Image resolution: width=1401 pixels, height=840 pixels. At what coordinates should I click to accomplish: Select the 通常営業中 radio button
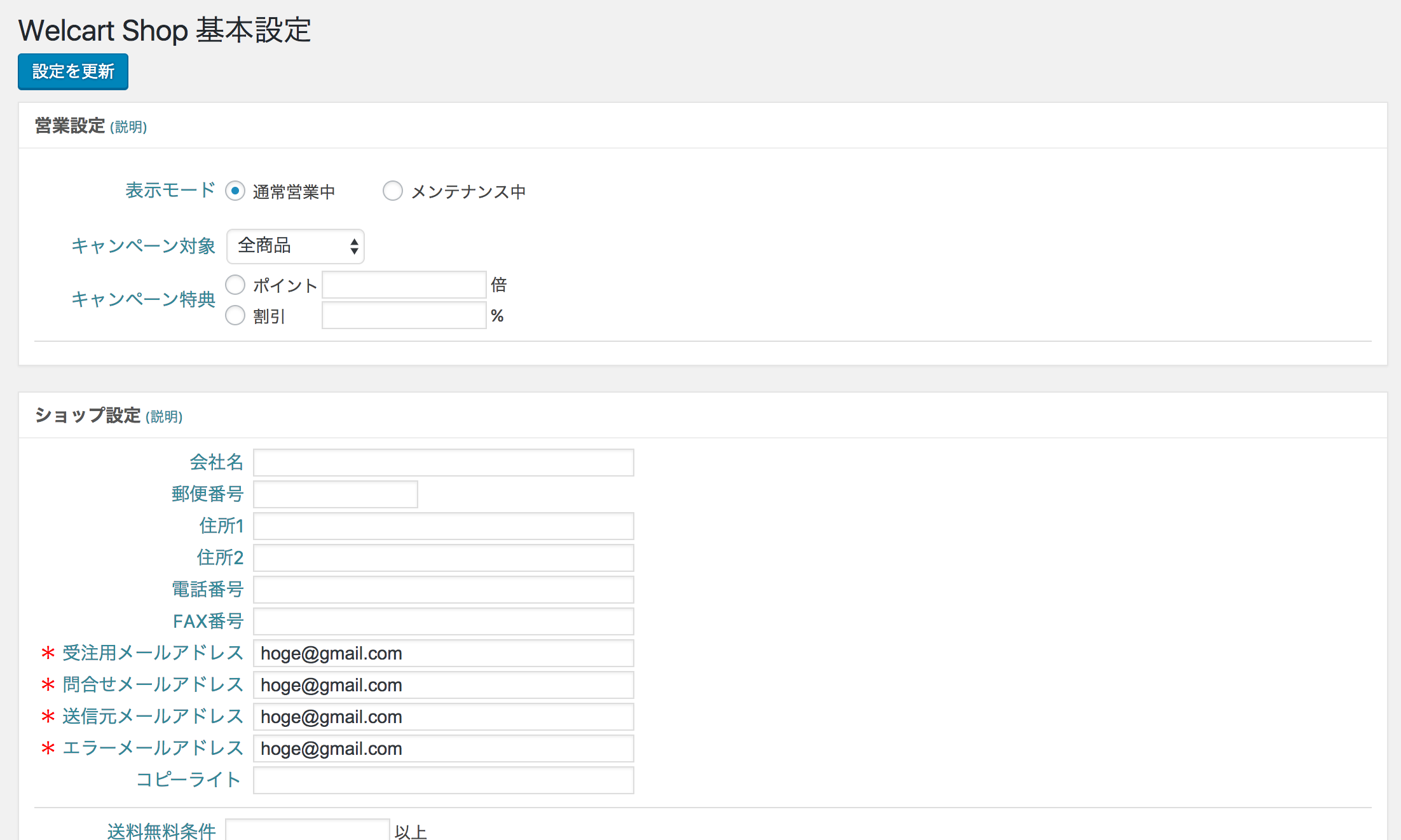(x=235, y=191)
